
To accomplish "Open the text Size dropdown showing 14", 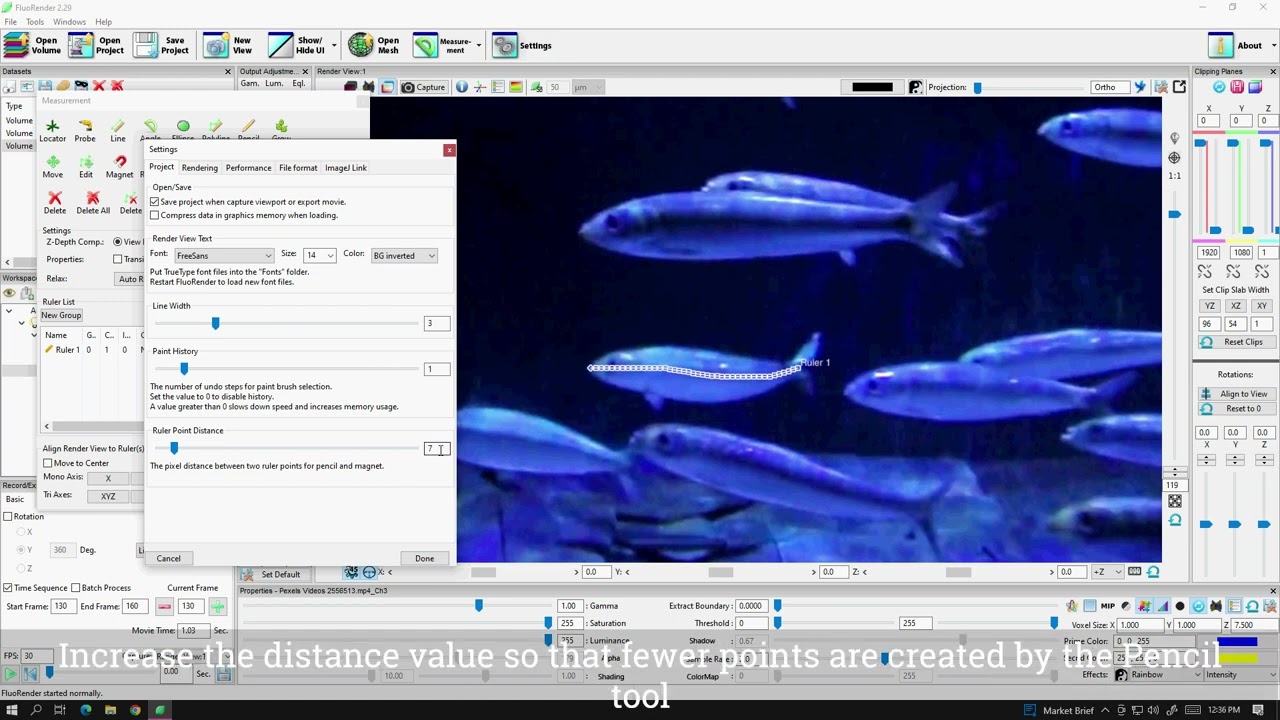I will click(x=320, y=256).
